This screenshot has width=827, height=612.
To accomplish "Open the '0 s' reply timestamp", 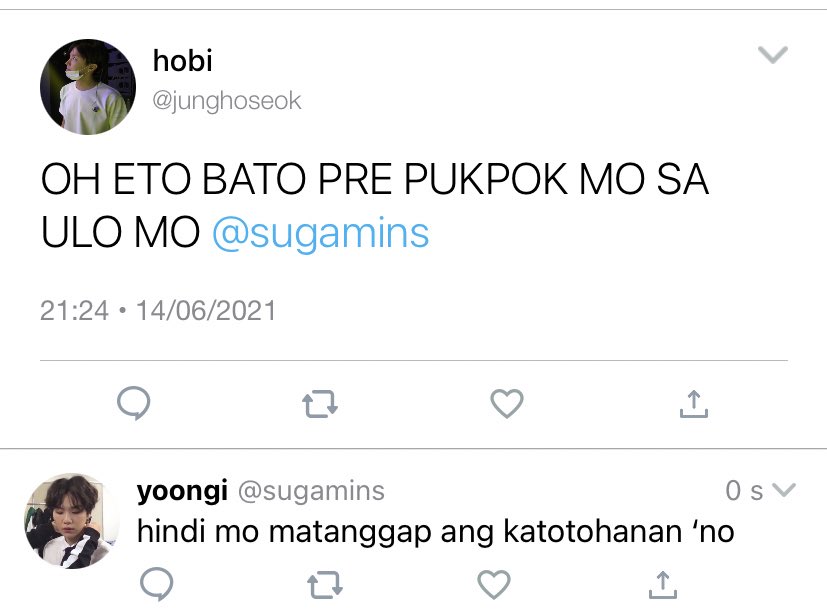I will (744, 491).
